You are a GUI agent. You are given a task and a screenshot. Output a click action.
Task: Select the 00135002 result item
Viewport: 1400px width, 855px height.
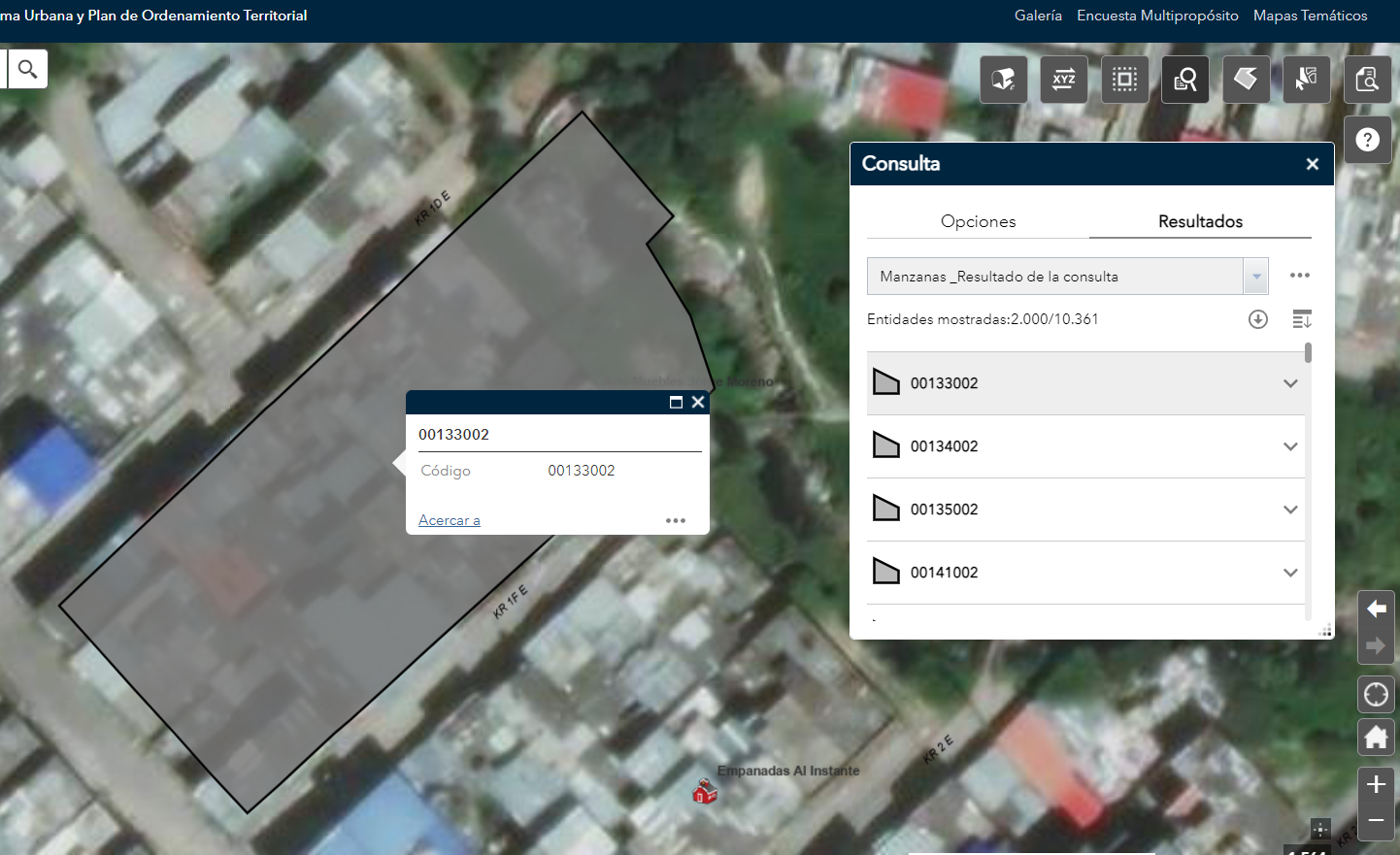coord(945,510)
